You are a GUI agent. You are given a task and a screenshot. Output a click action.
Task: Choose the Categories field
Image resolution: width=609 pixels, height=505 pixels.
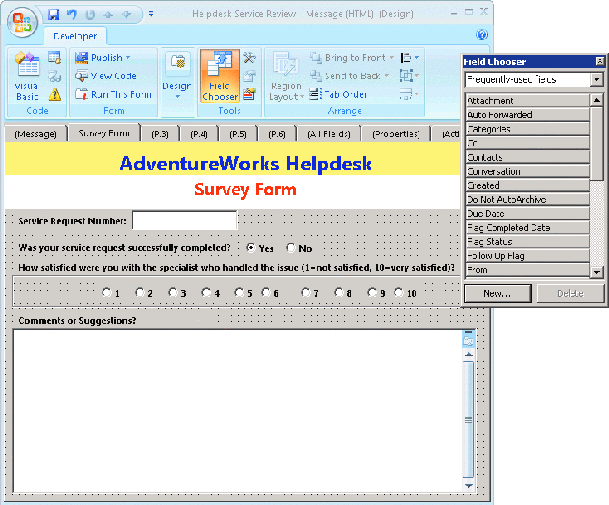(527, 129)
